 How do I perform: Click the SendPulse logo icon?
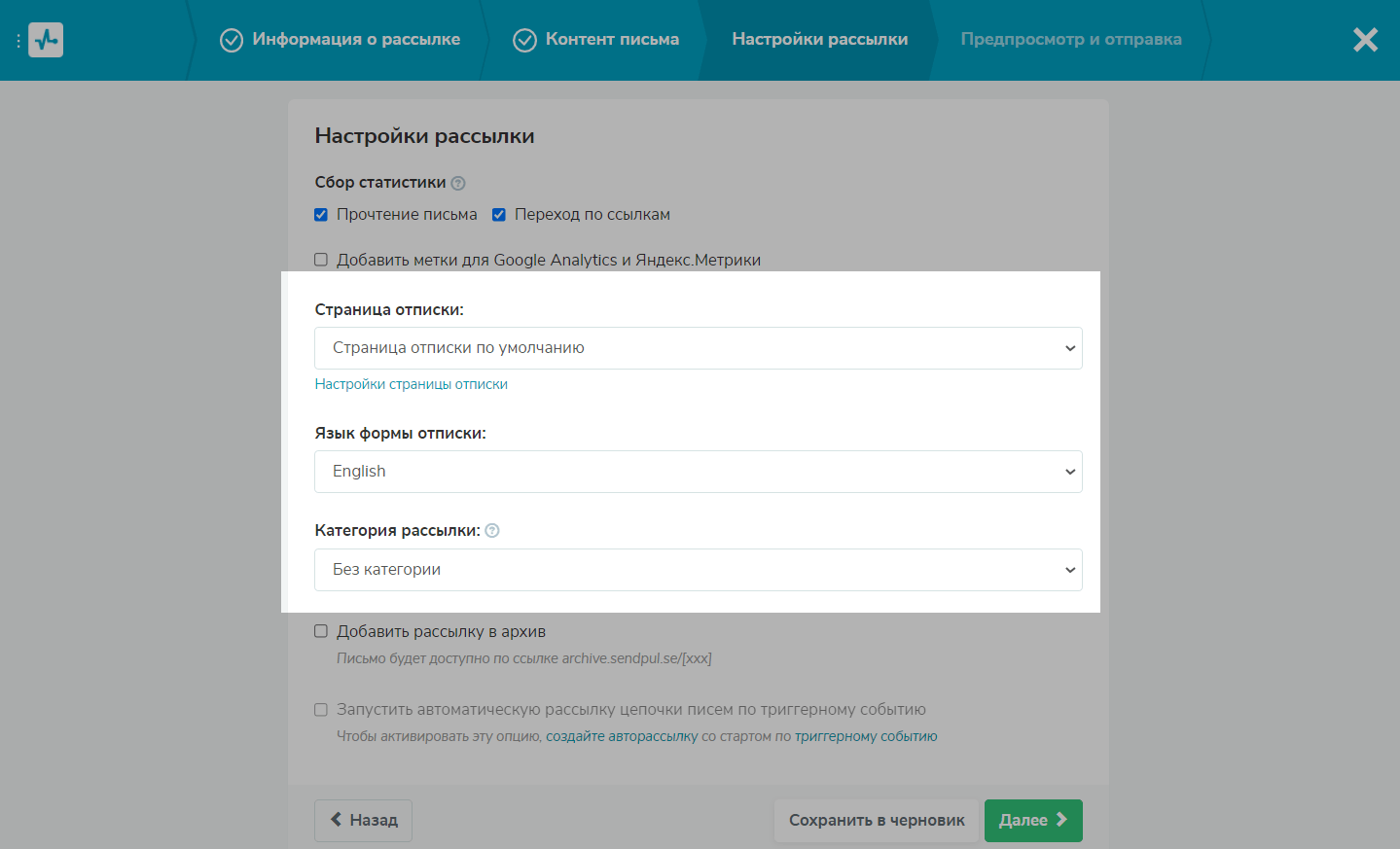click(x=46, y=40)
